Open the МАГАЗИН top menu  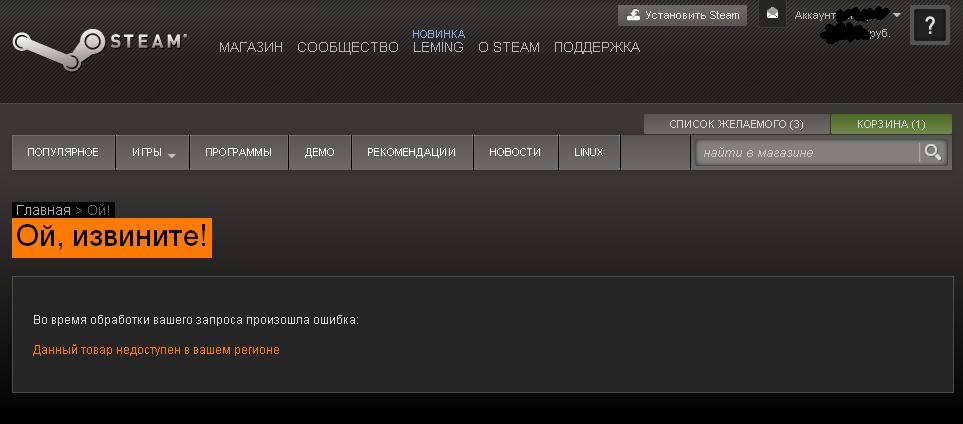(251, 47)
